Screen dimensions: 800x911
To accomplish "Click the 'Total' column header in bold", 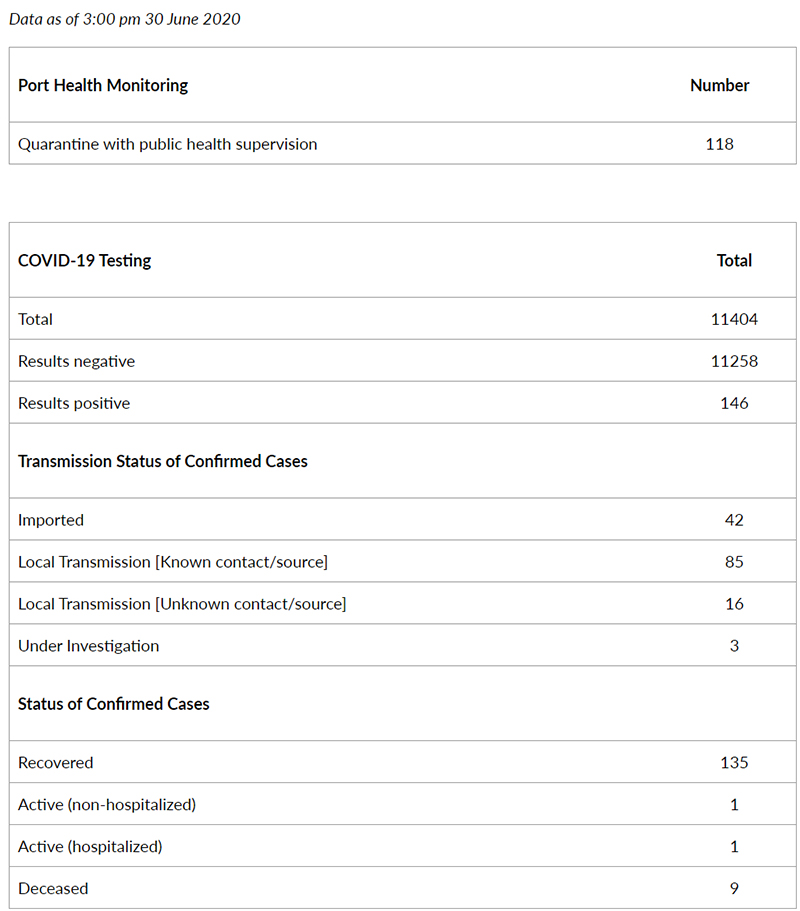I will (734, 260).
